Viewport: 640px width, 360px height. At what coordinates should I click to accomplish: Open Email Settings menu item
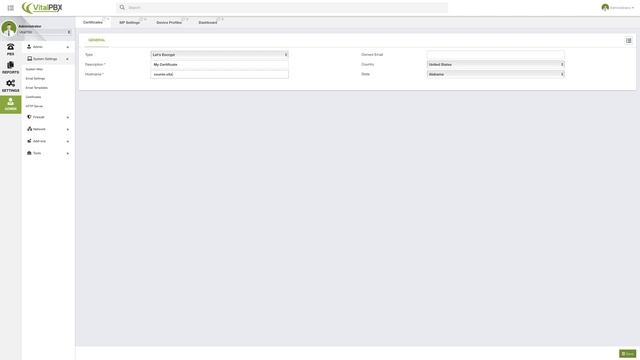(x=36, y=78)
